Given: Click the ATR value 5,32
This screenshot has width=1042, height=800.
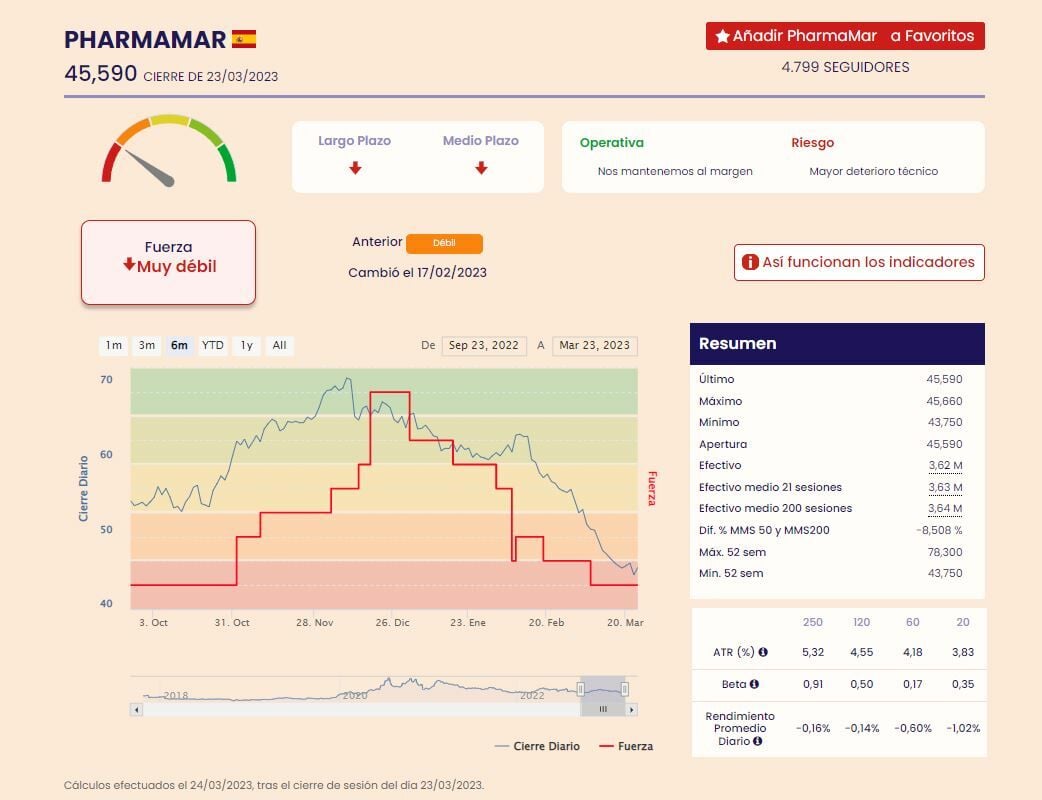Looking at the screenshot, I should pyautogui.click(x=813, y=652).
